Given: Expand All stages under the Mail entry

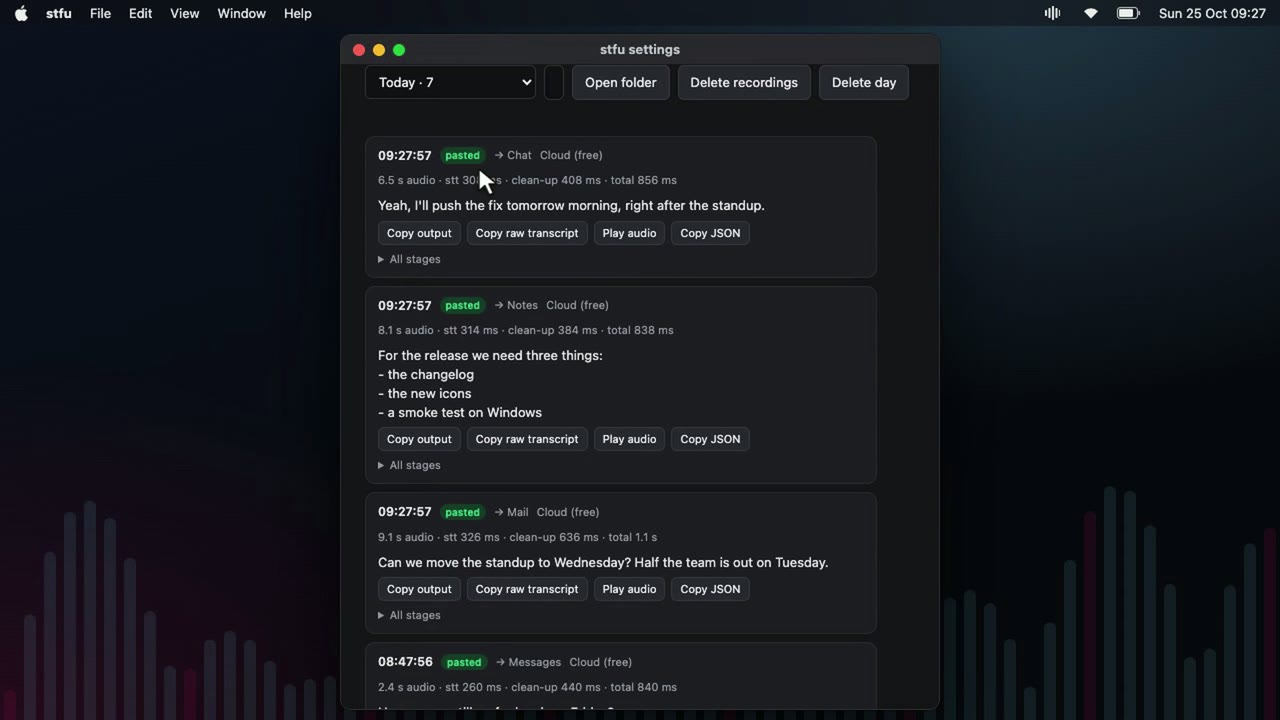Looking at the screenshot, I should coord(409,615).
